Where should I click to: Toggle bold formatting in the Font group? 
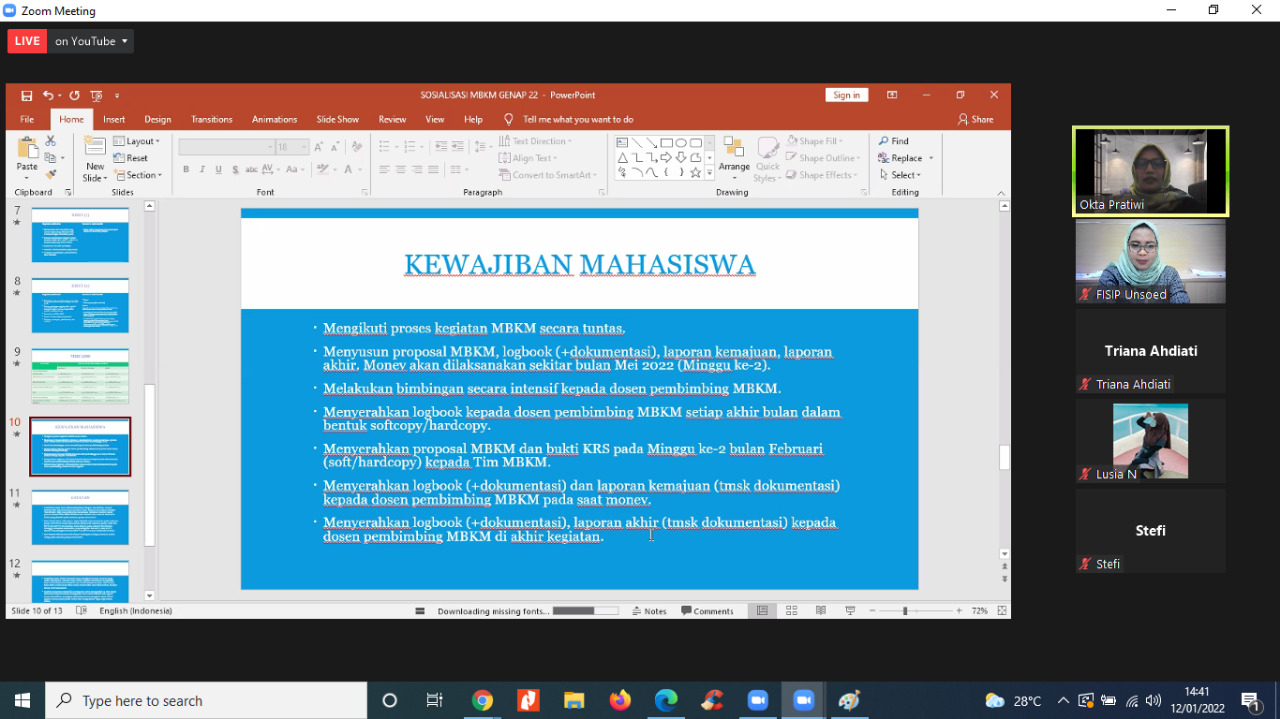[187, 169]
